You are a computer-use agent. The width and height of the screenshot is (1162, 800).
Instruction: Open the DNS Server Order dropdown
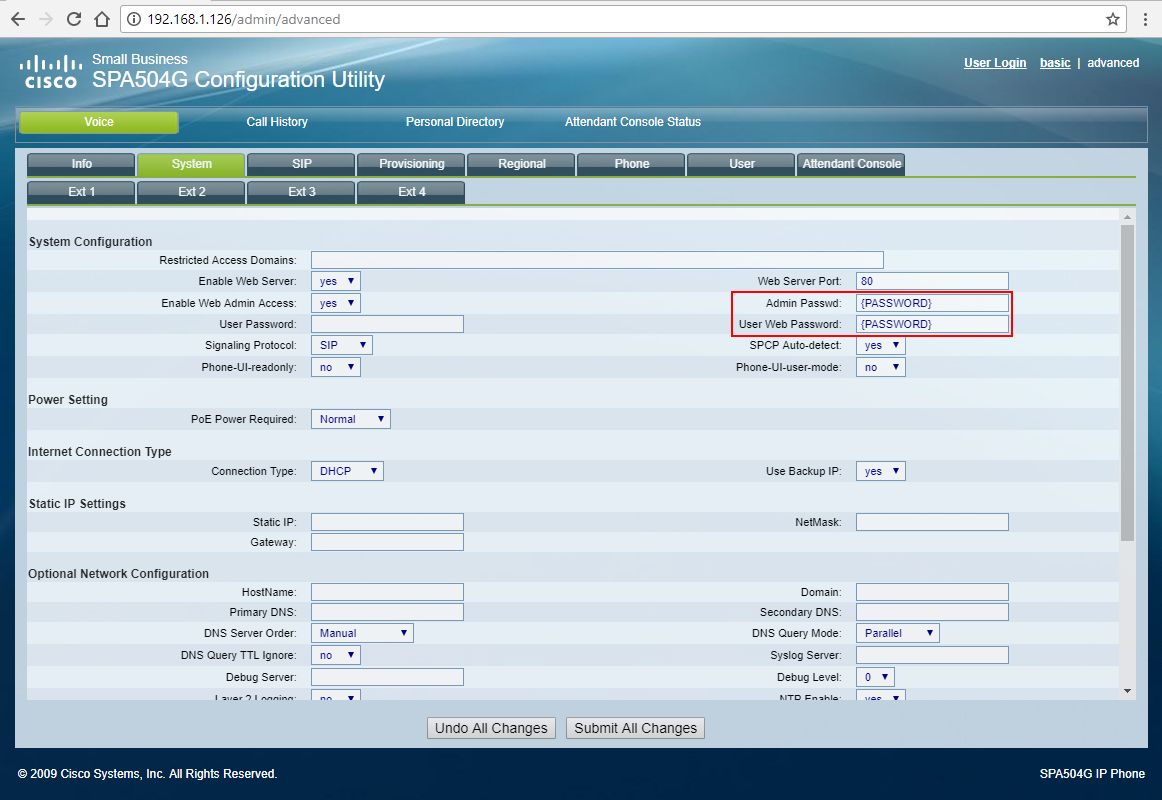(362, 633)
